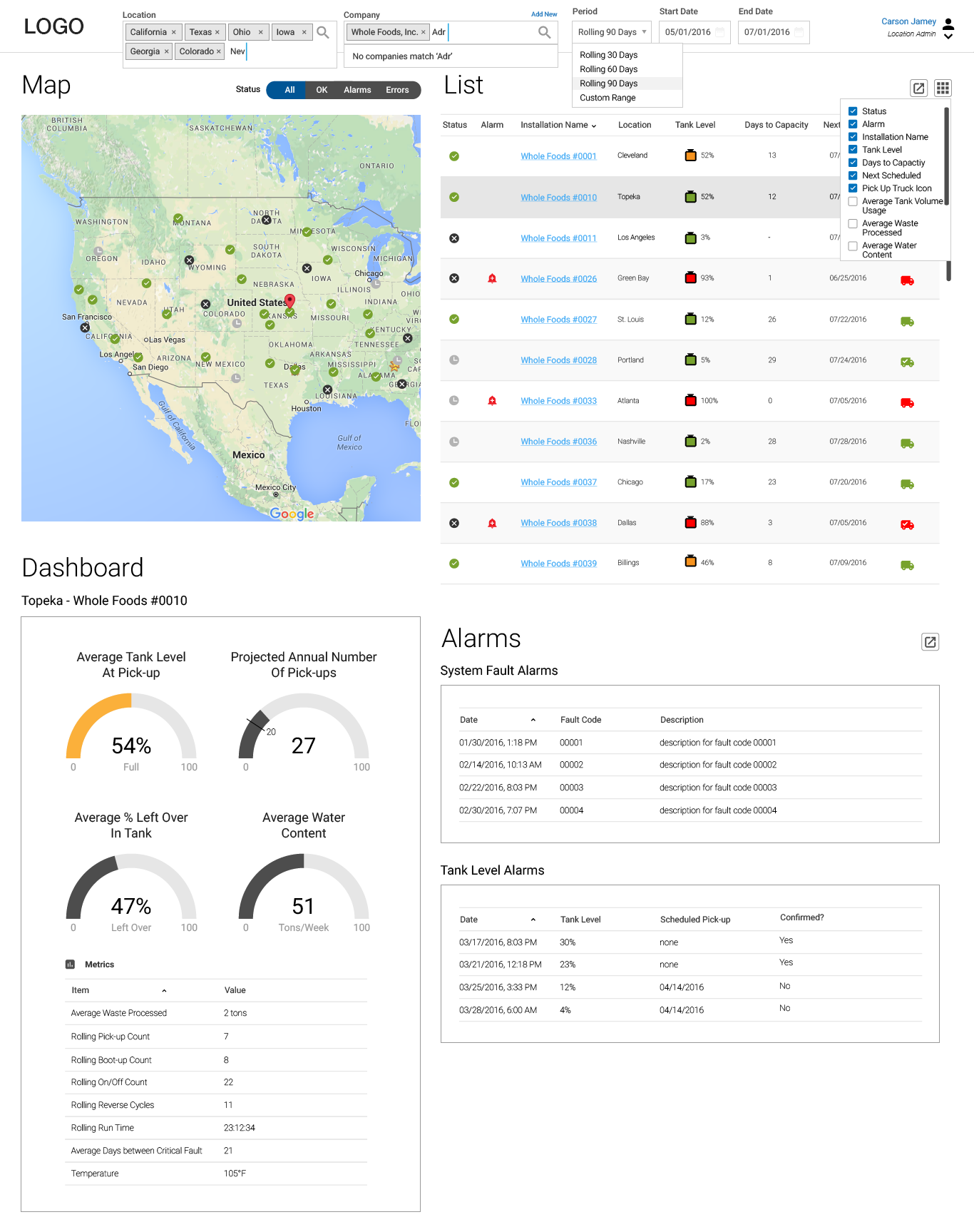Click the column chooser panel scrollbar

(947, 157)
